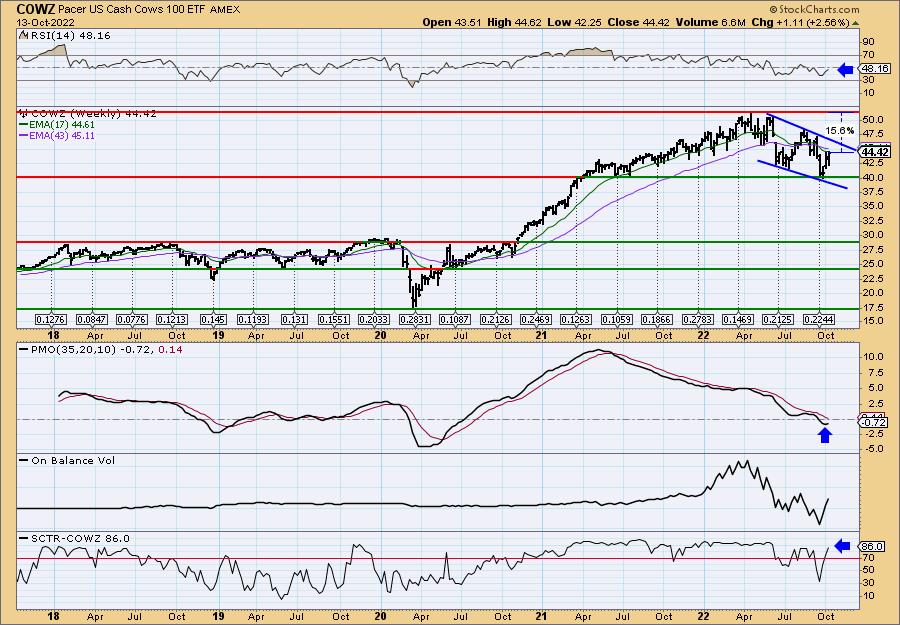Click the 'RSI(14) 48.16' panel legend
The image size is (900, 625).
[65, 35]
